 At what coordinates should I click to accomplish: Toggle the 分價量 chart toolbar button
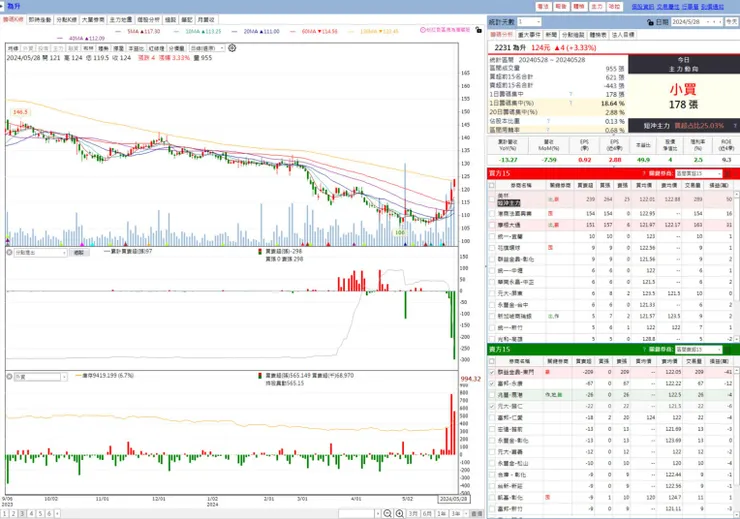click(x=177, y=48)
